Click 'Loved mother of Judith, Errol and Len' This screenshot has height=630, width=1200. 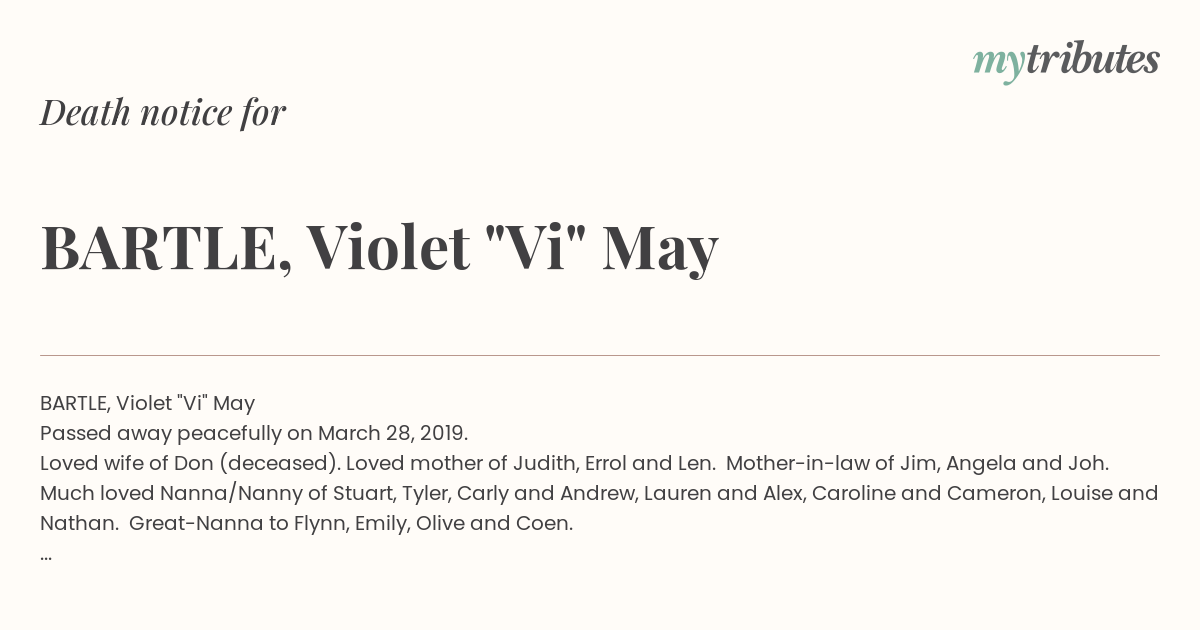coord(531,464)
